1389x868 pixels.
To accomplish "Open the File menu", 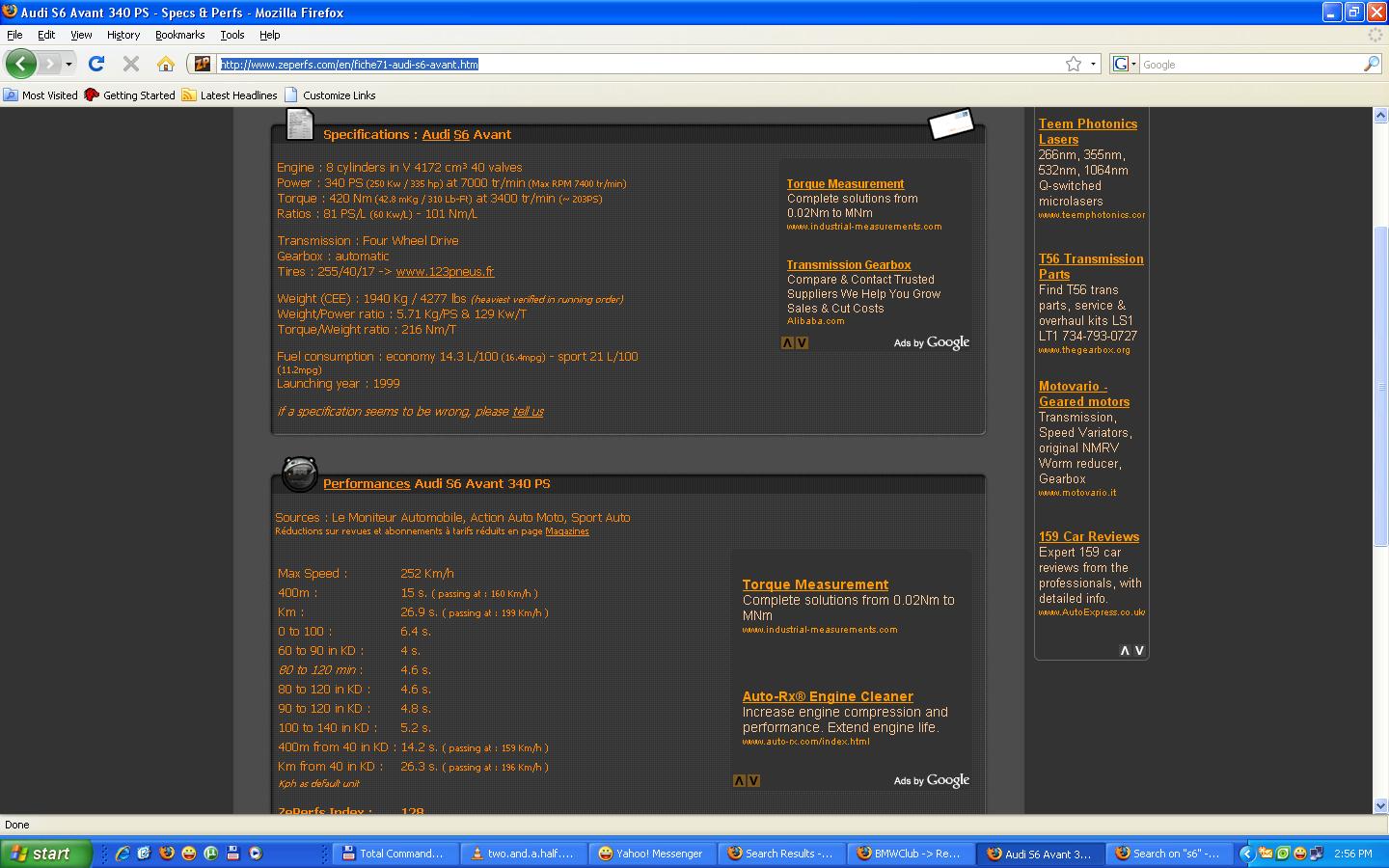I will click(14, 35).
